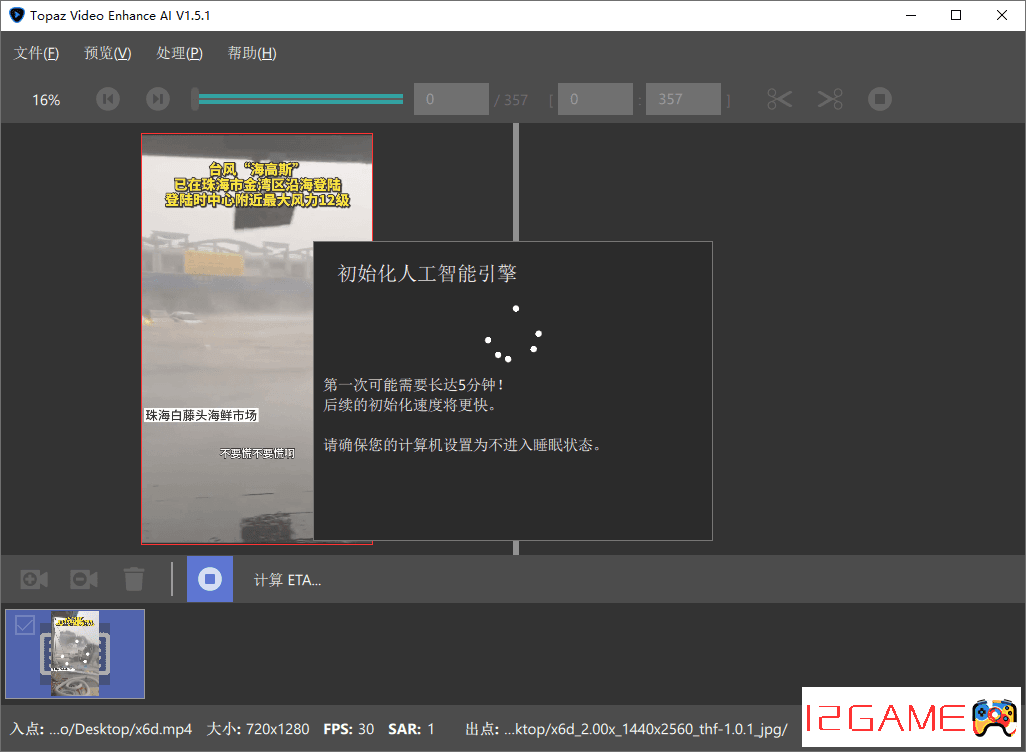Stop processing with the blue stop button
The width and height of the screenshot is (1026, 752).
[x=210, y=579]
